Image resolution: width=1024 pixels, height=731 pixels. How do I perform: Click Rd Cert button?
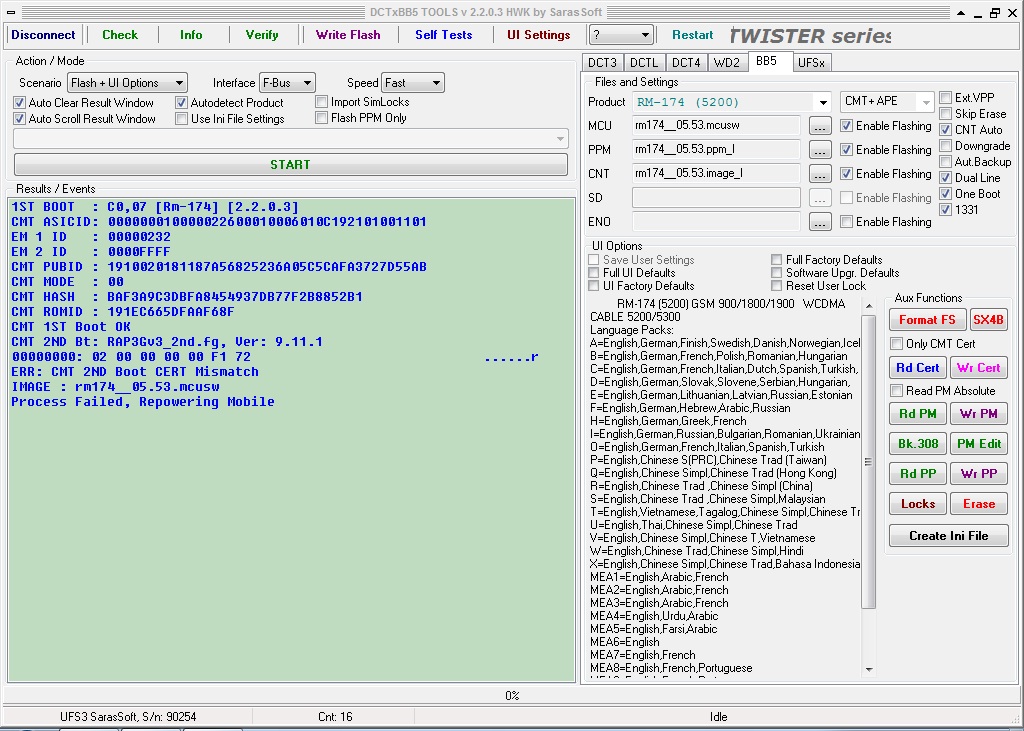coord(918,368)
